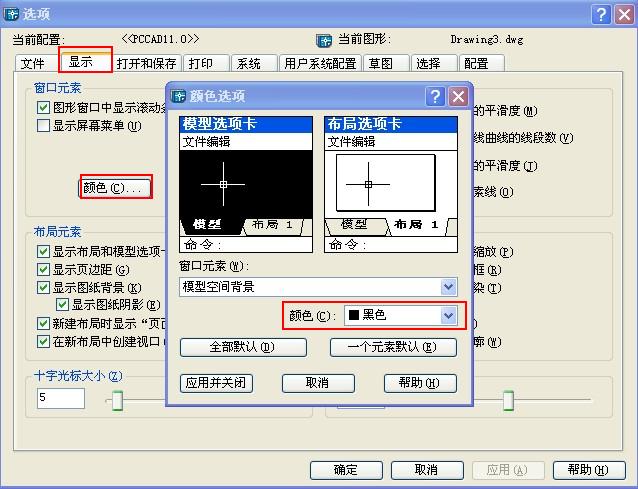
Task: Click the right-side slider thumb in 选项 window
Action: [x=509, y=400]
